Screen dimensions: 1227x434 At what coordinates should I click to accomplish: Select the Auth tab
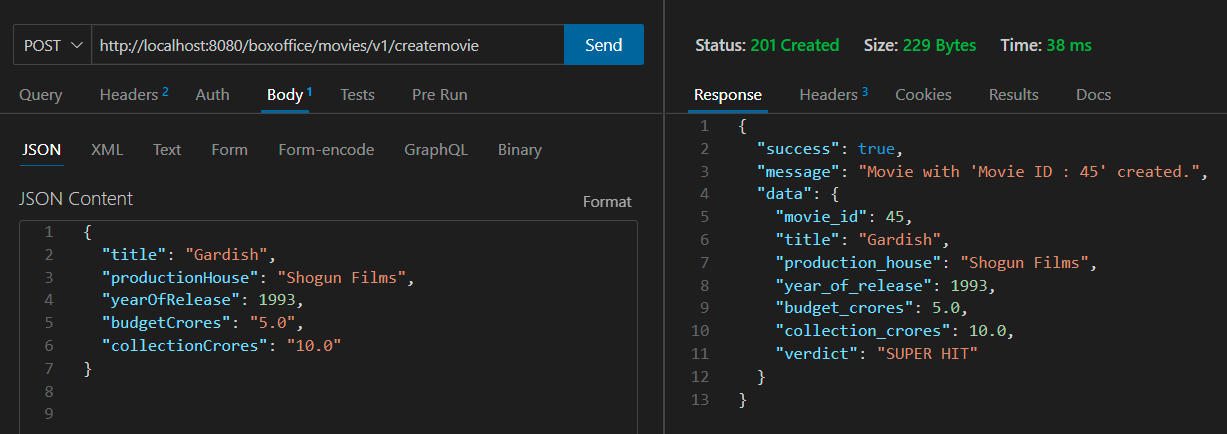pyautogui.click(x=212, y=95)
